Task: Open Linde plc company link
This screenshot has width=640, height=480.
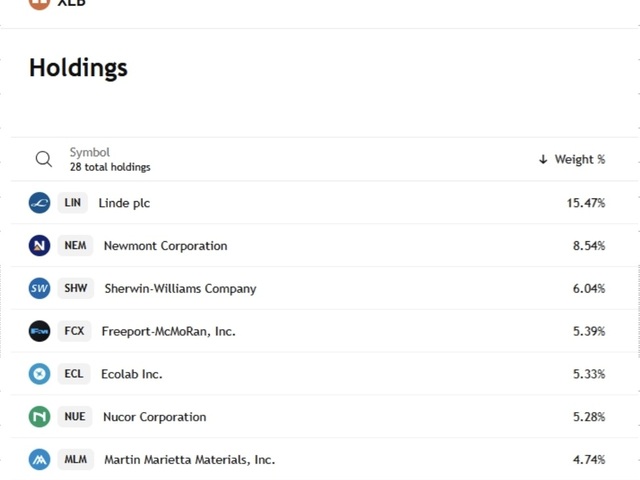Action: tap(124, 203)
